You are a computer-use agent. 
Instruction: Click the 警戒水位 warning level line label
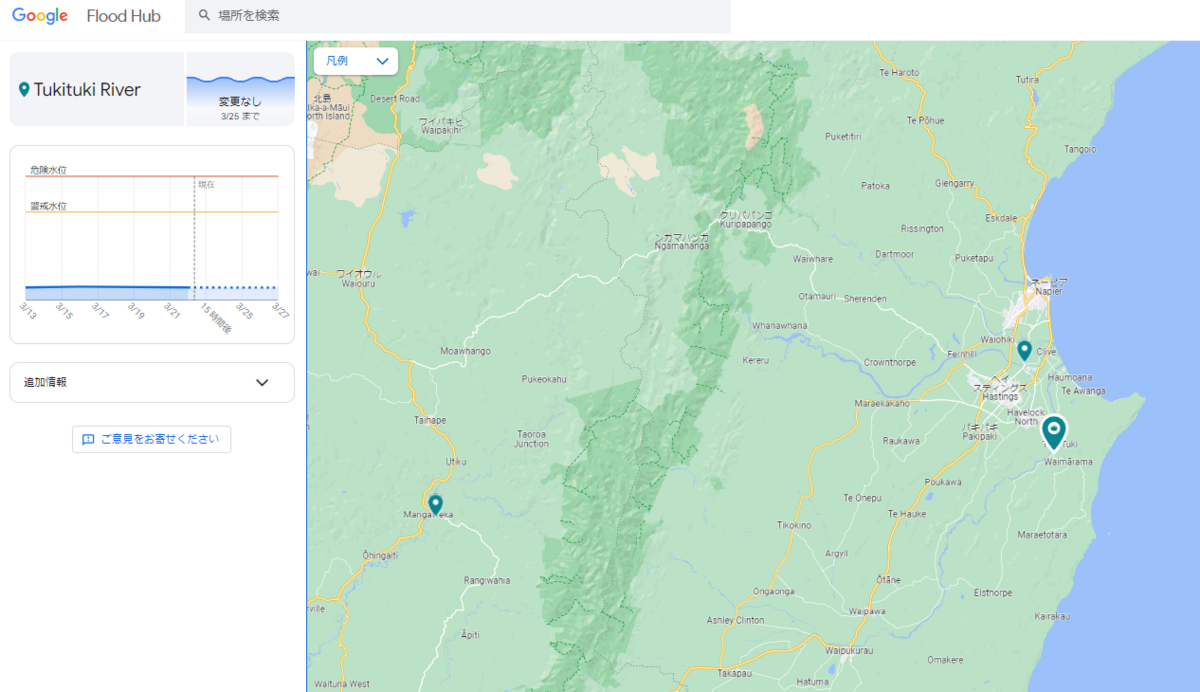(x=48, y=206)
